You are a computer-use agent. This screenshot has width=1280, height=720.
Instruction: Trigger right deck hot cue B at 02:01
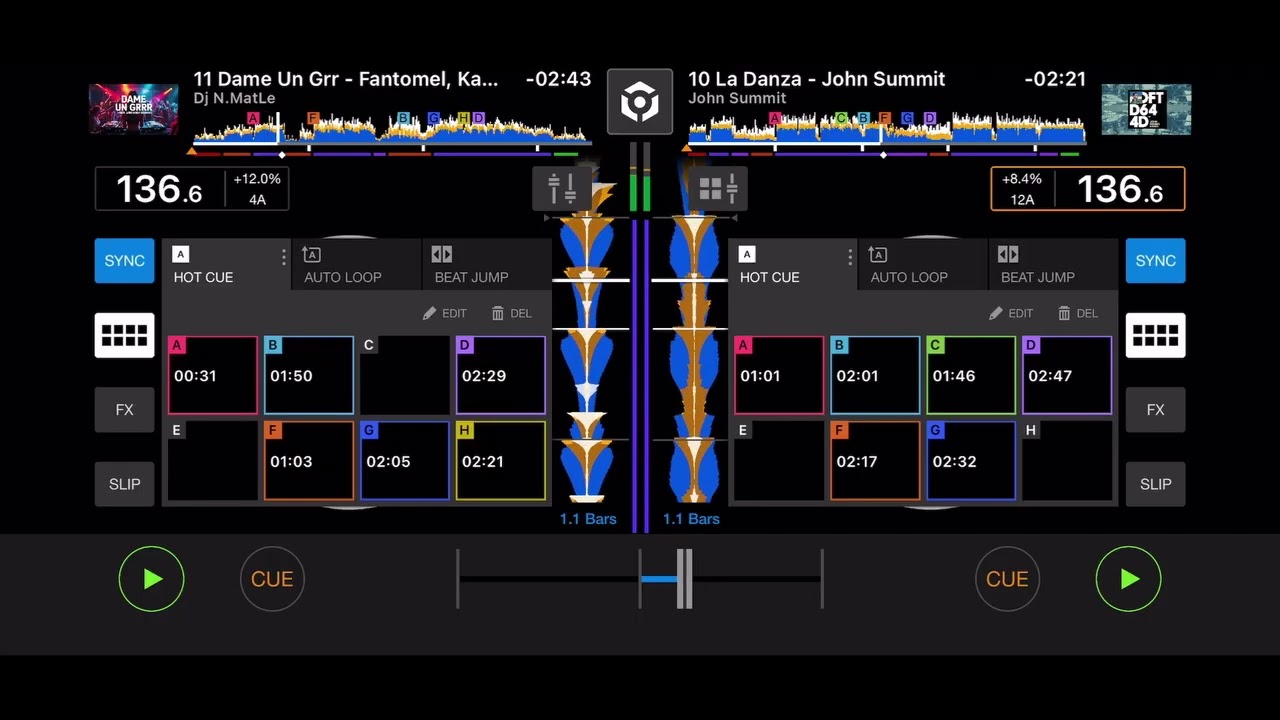click(875, 375)
